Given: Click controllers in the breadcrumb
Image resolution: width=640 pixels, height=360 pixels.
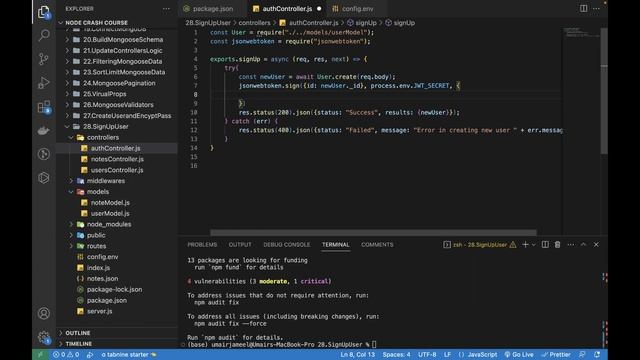Looking at the screenshot, I should (254, 23).
